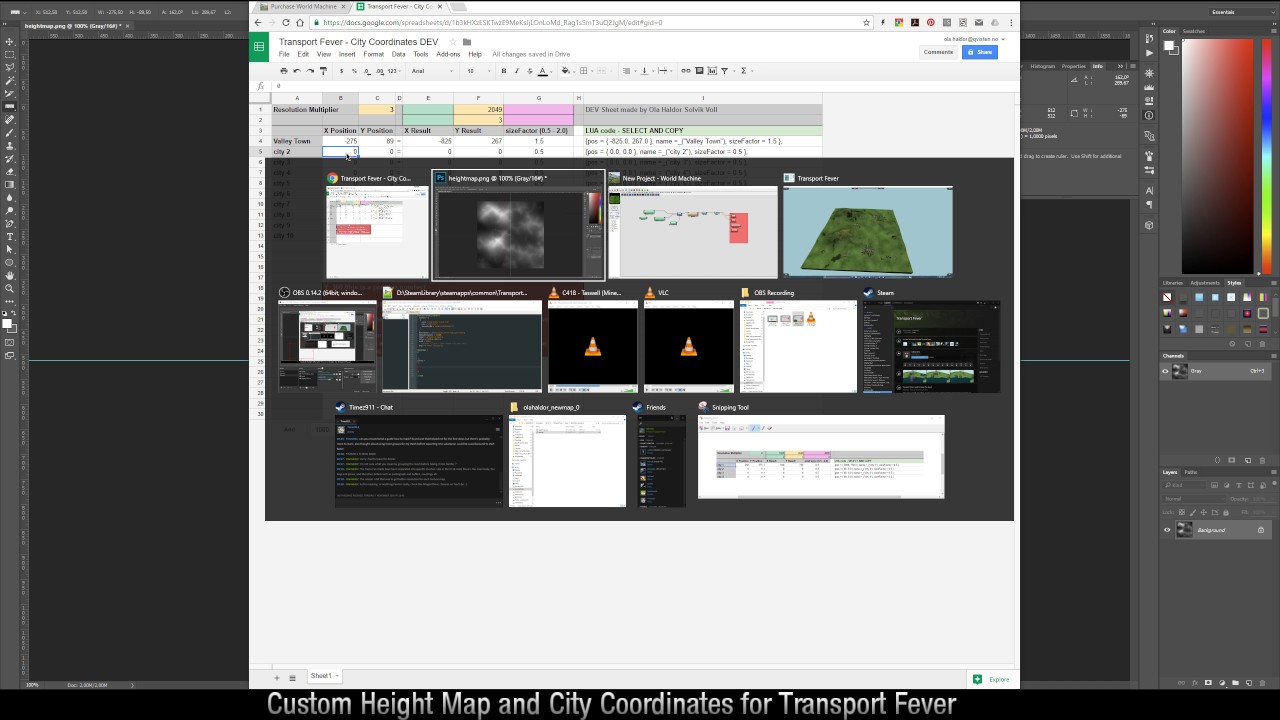Open the File menu in Sheets

284,54
